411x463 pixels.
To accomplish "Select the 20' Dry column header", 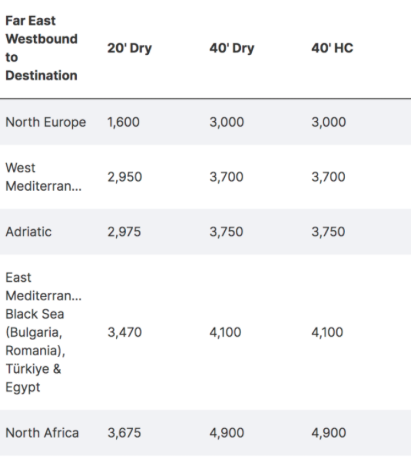I will coord(129,48).
